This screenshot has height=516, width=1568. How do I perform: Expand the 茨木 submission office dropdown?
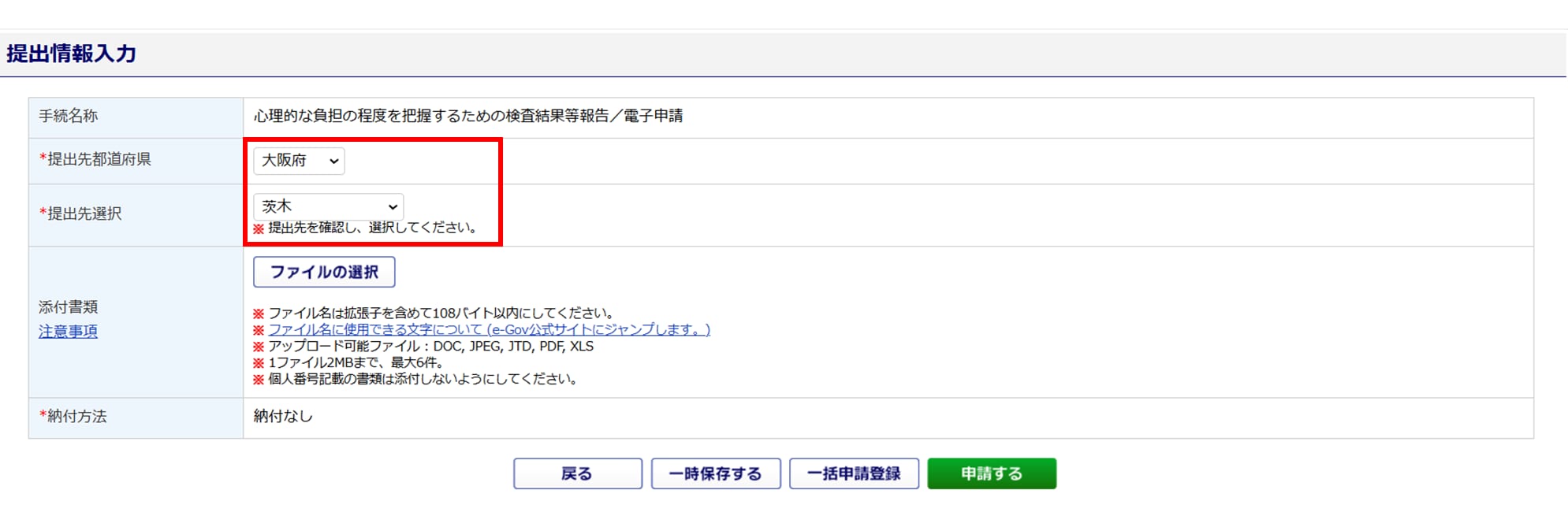[328, 206]
